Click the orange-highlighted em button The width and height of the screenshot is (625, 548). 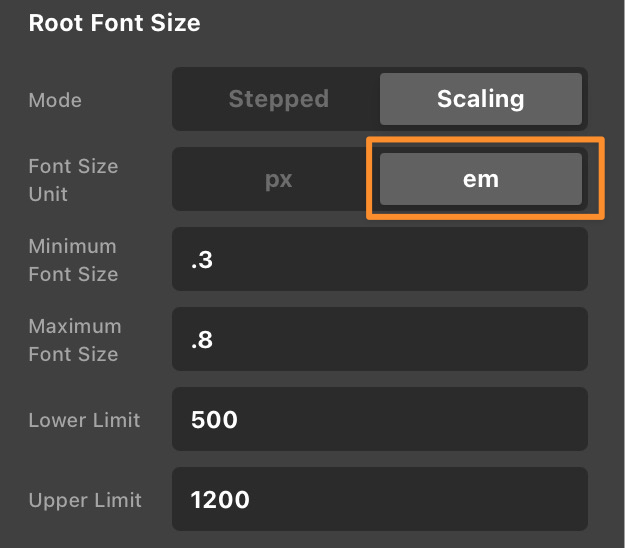(481, 179)
